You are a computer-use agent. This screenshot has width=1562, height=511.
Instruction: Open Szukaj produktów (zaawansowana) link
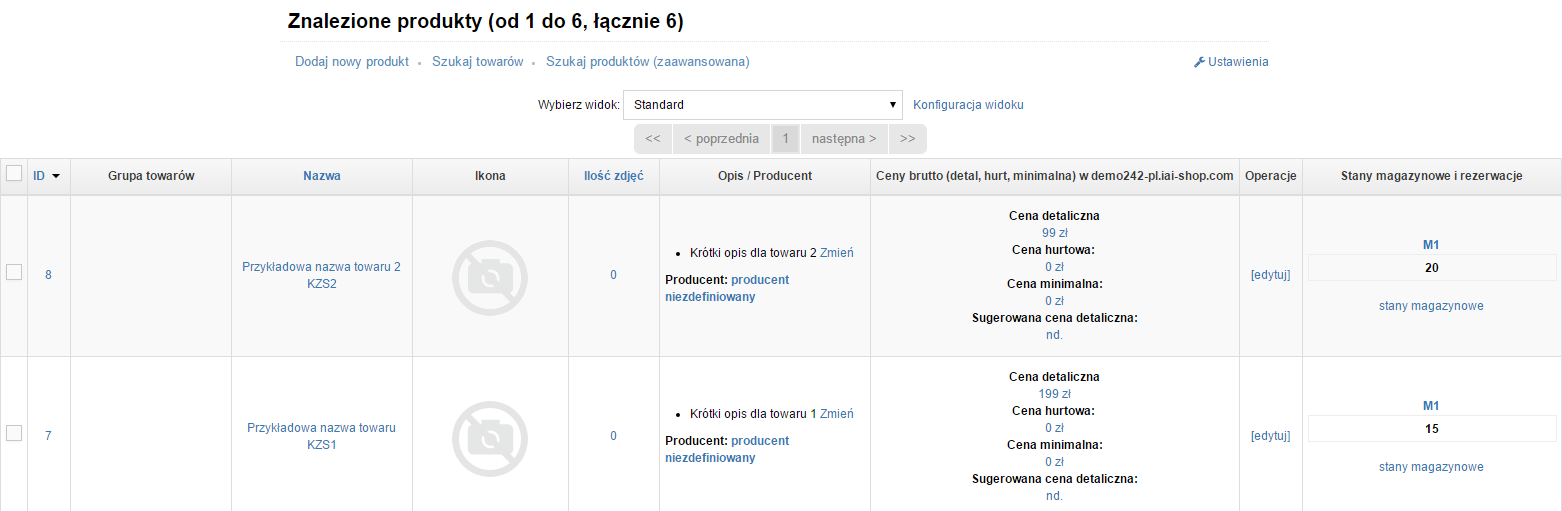pos(647,62)
